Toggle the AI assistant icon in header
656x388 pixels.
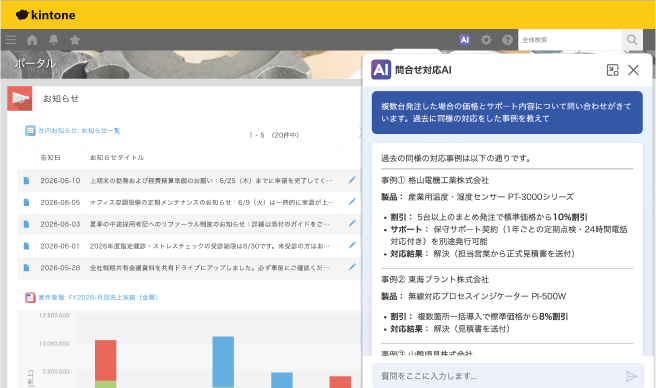click(464, 40)
